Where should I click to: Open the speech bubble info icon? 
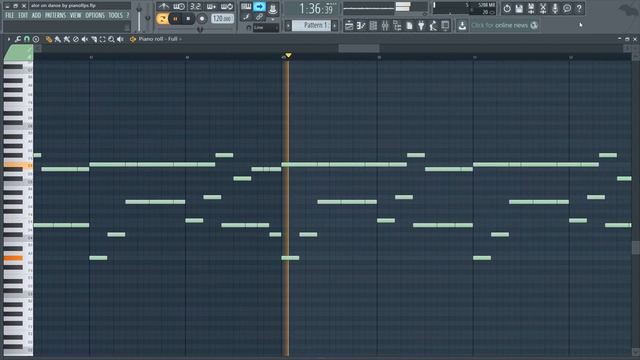tap(567, 8)
